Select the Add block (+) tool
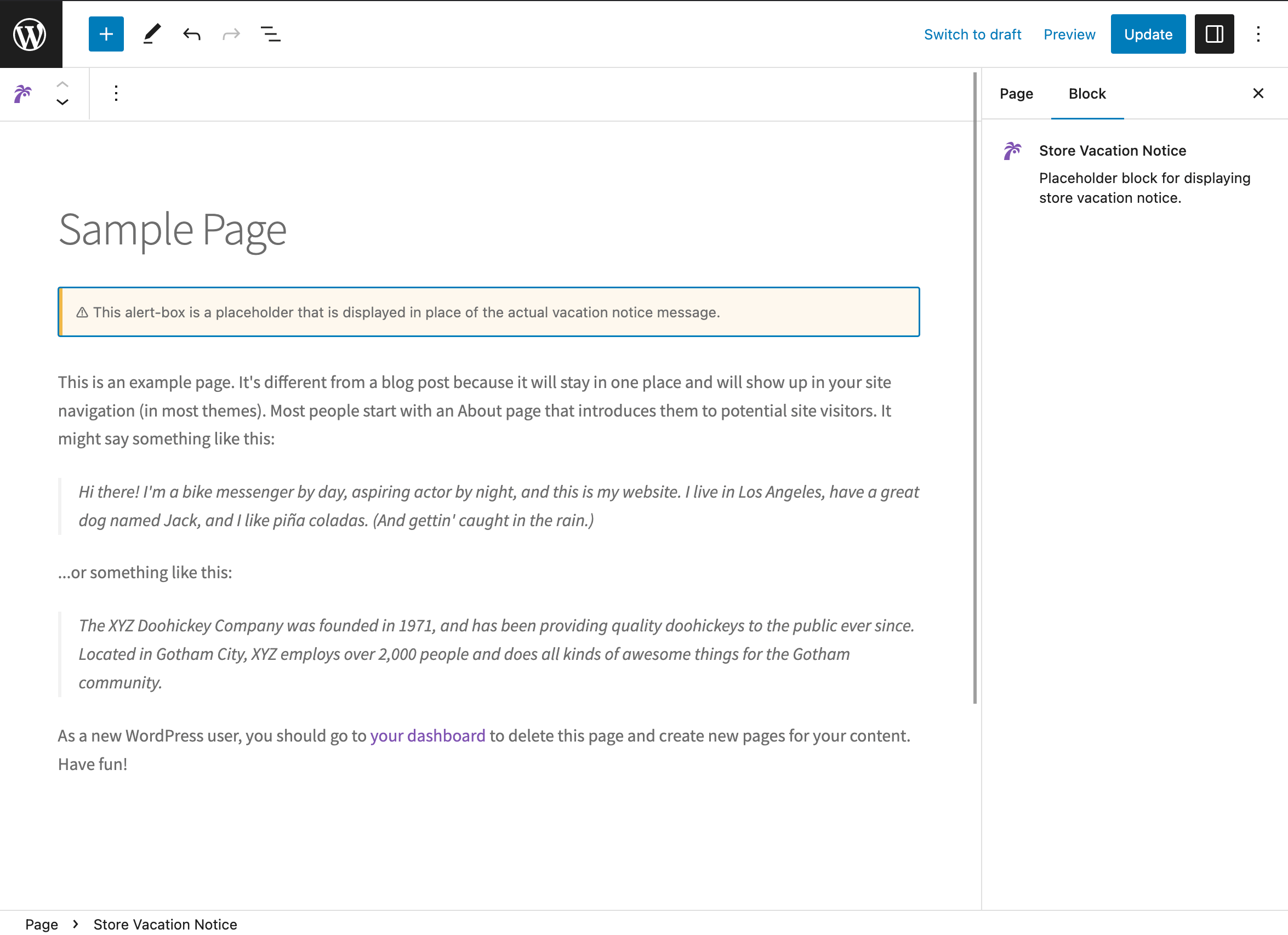This screenshot has width=1288, height=935. point(105,35)
